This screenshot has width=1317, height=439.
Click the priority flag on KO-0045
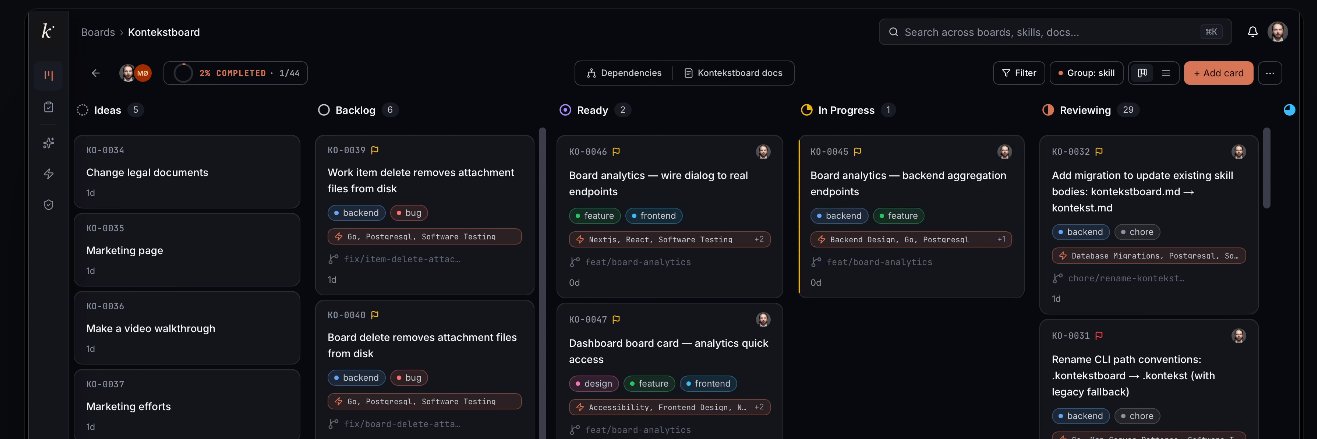point(858,152)
